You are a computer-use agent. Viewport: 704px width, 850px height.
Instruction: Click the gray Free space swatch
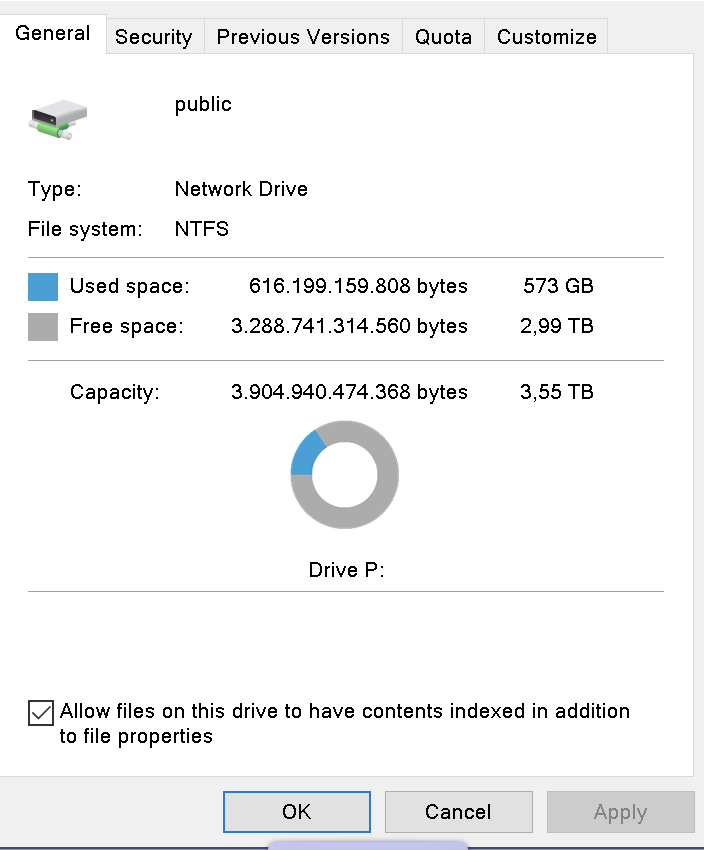(43, 327)
